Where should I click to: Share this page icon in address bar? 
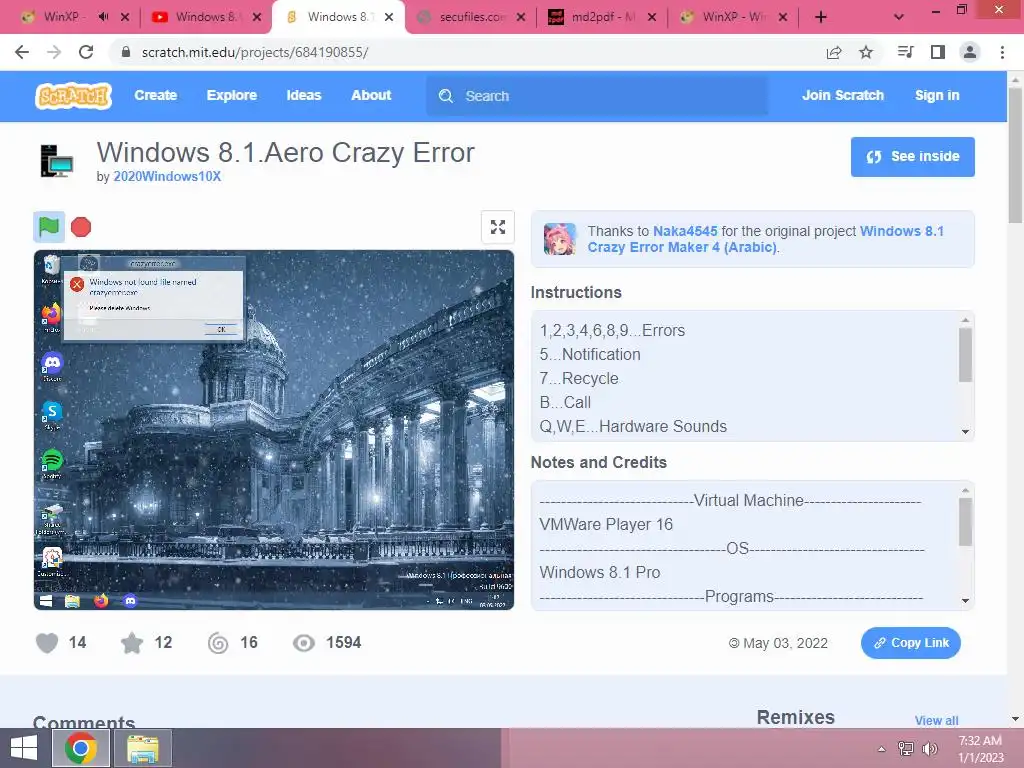834,52
